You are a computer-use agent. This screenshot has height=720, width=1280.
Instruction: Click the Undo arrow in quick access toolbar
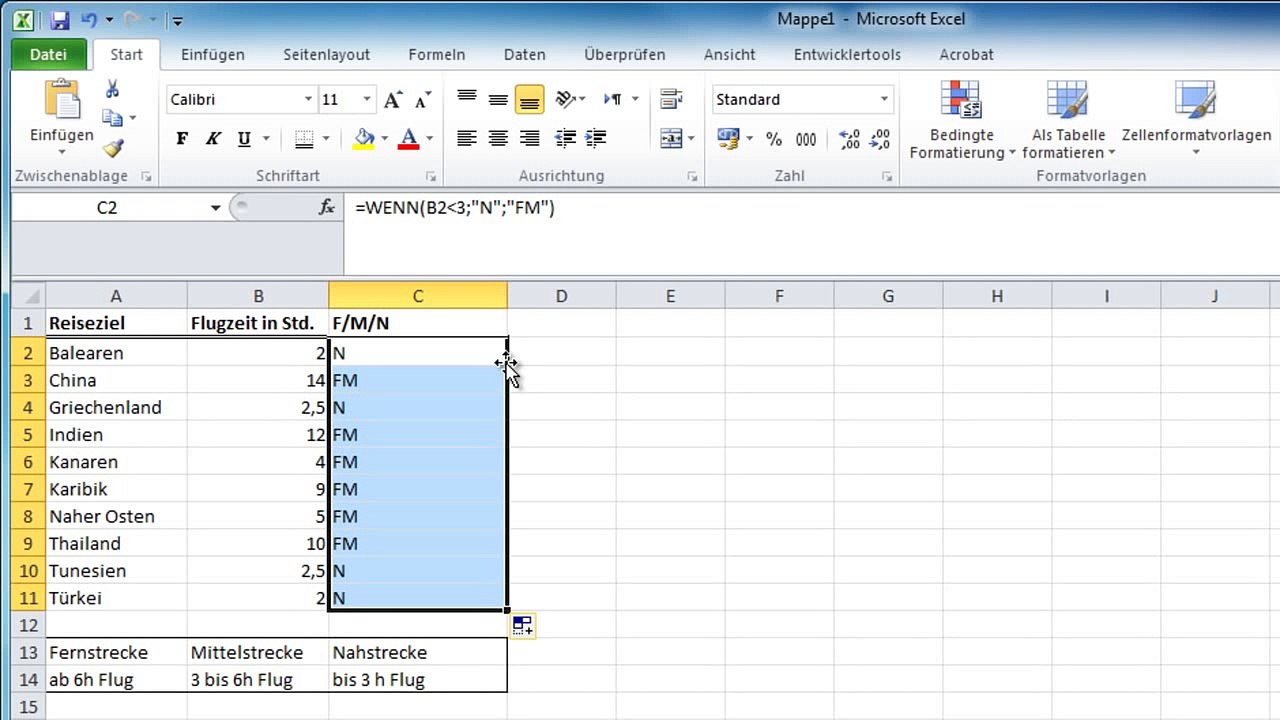(89, 20)
